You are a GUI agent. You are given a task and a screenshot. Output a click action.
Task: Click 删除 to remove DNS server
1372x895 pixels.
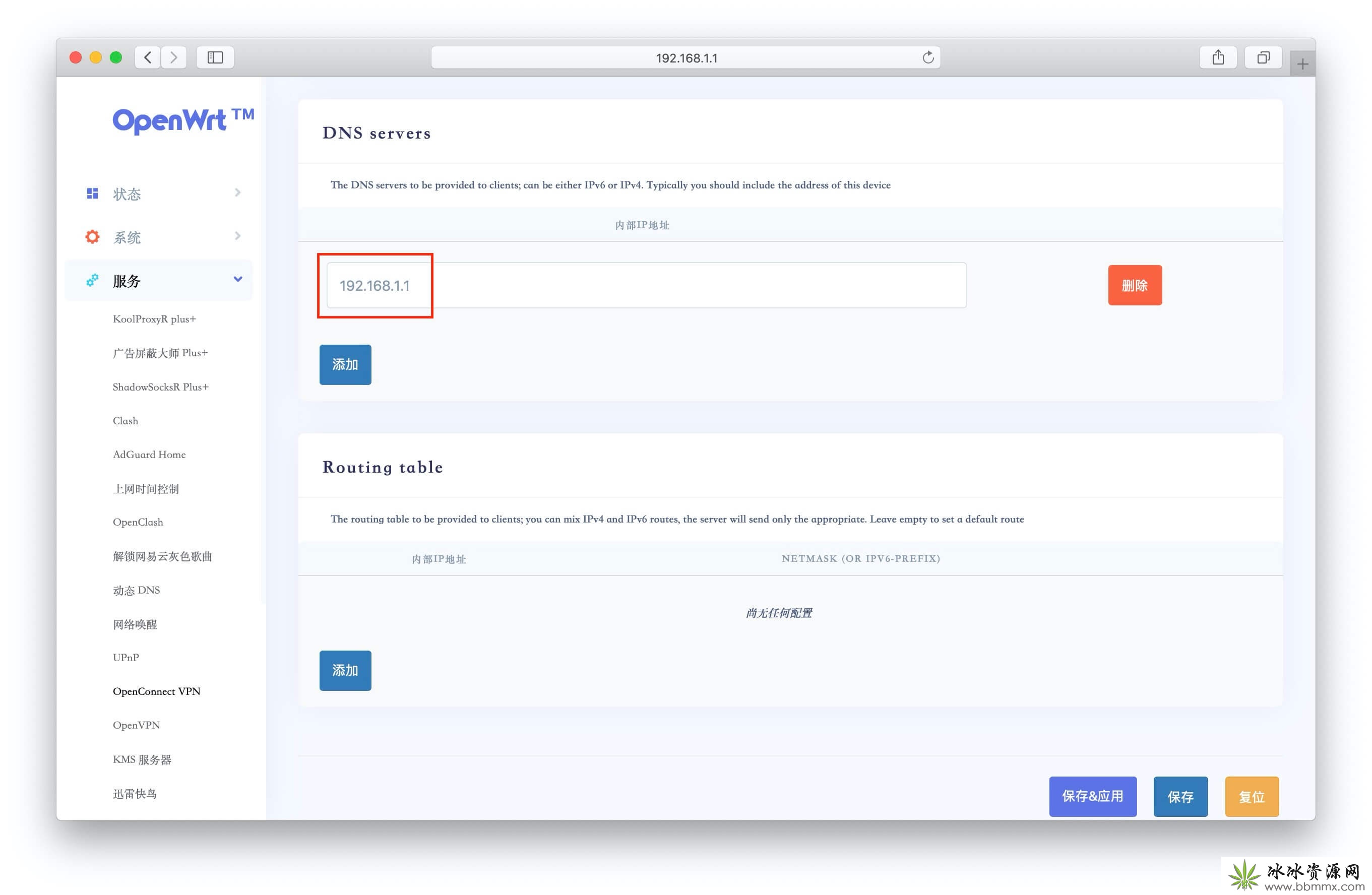[x=1135, y=285]
